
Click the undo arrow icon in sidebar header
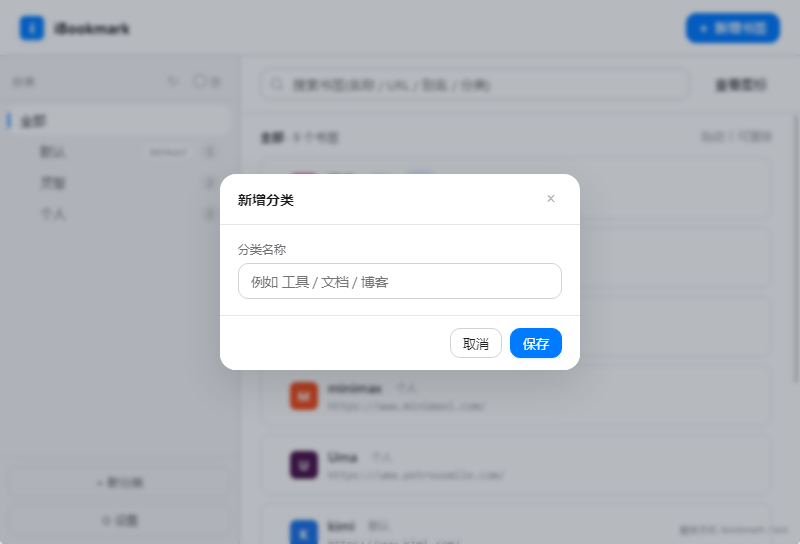click(x=173, y=81)
